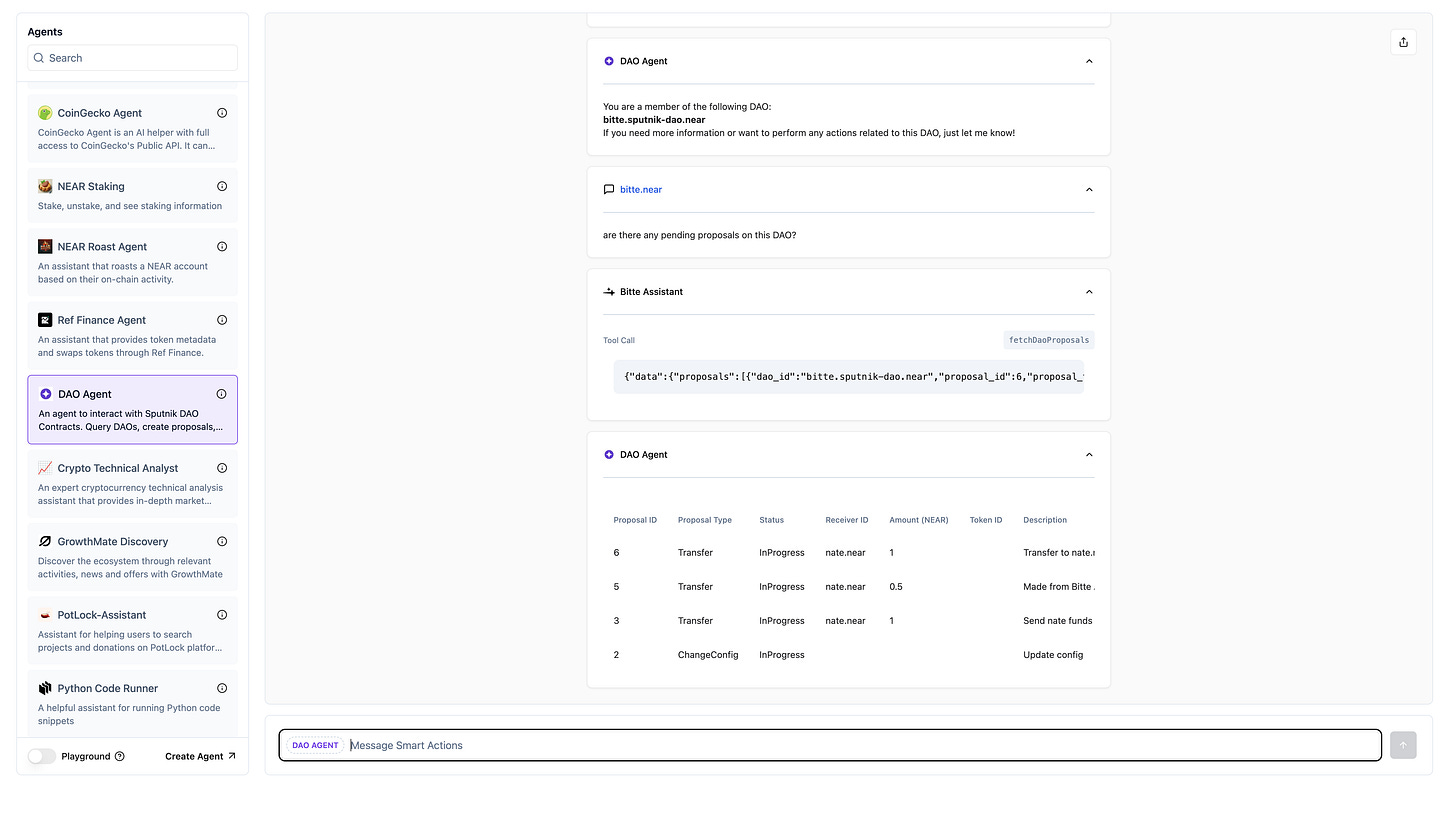The width and height of the screenshot is (1456, 814).
Task: Click the fetchDaoProposals tool badge
Action: (x=1049, y=340)
